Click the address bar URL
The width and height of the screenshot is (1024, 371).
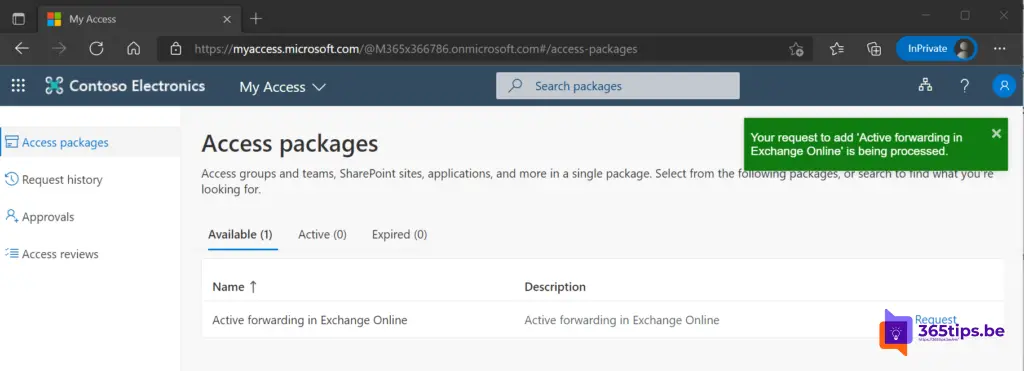[415, 49]
